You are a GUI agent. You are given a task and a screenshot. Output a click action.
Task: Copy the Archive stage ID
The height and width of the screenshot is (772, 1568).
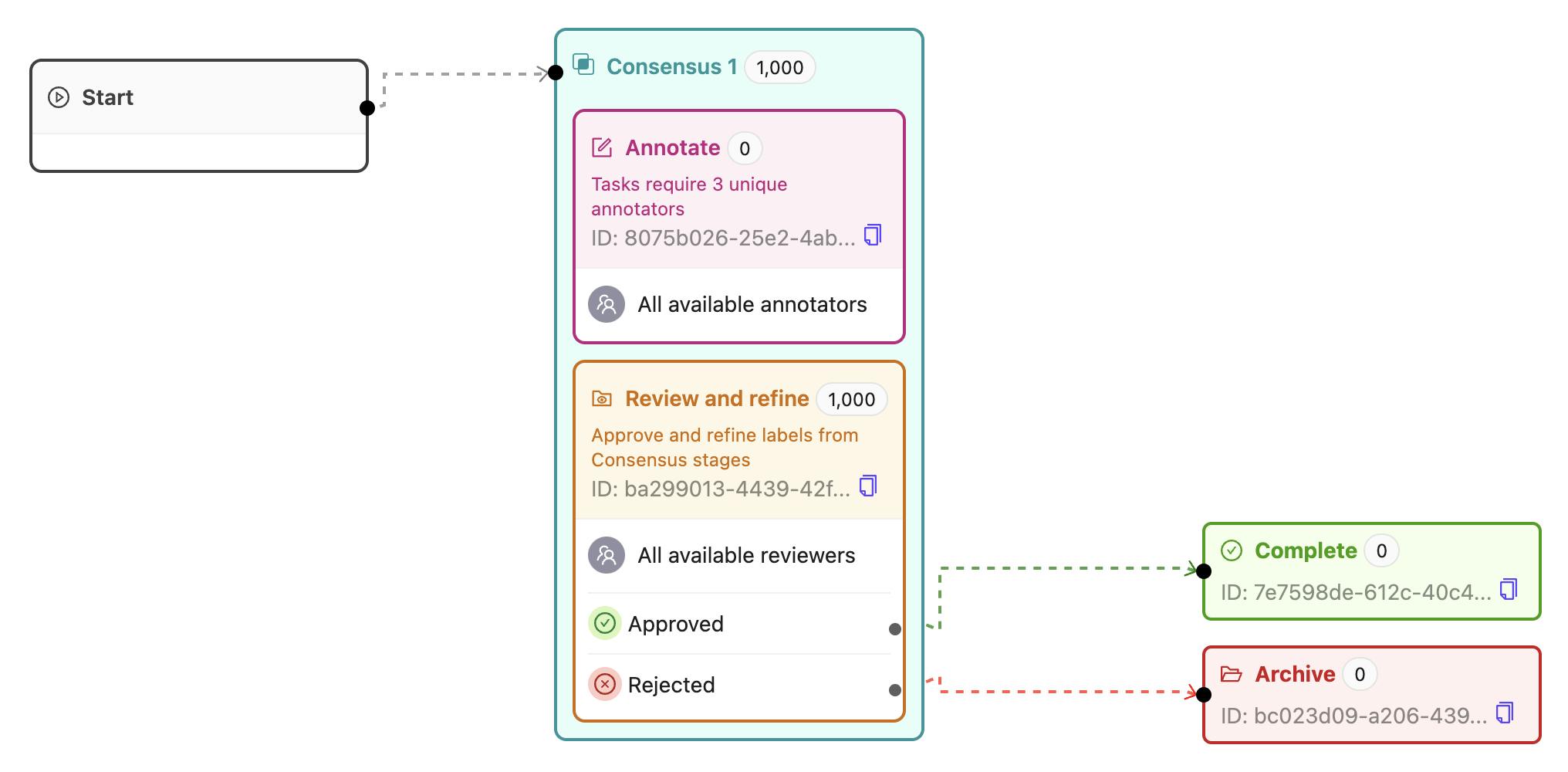point(1505,713)
